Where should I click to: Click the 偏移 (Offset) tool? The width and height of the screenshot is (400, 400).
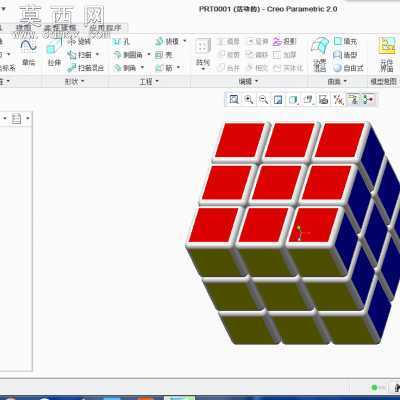pyautogui.click(x=257, y=55)
